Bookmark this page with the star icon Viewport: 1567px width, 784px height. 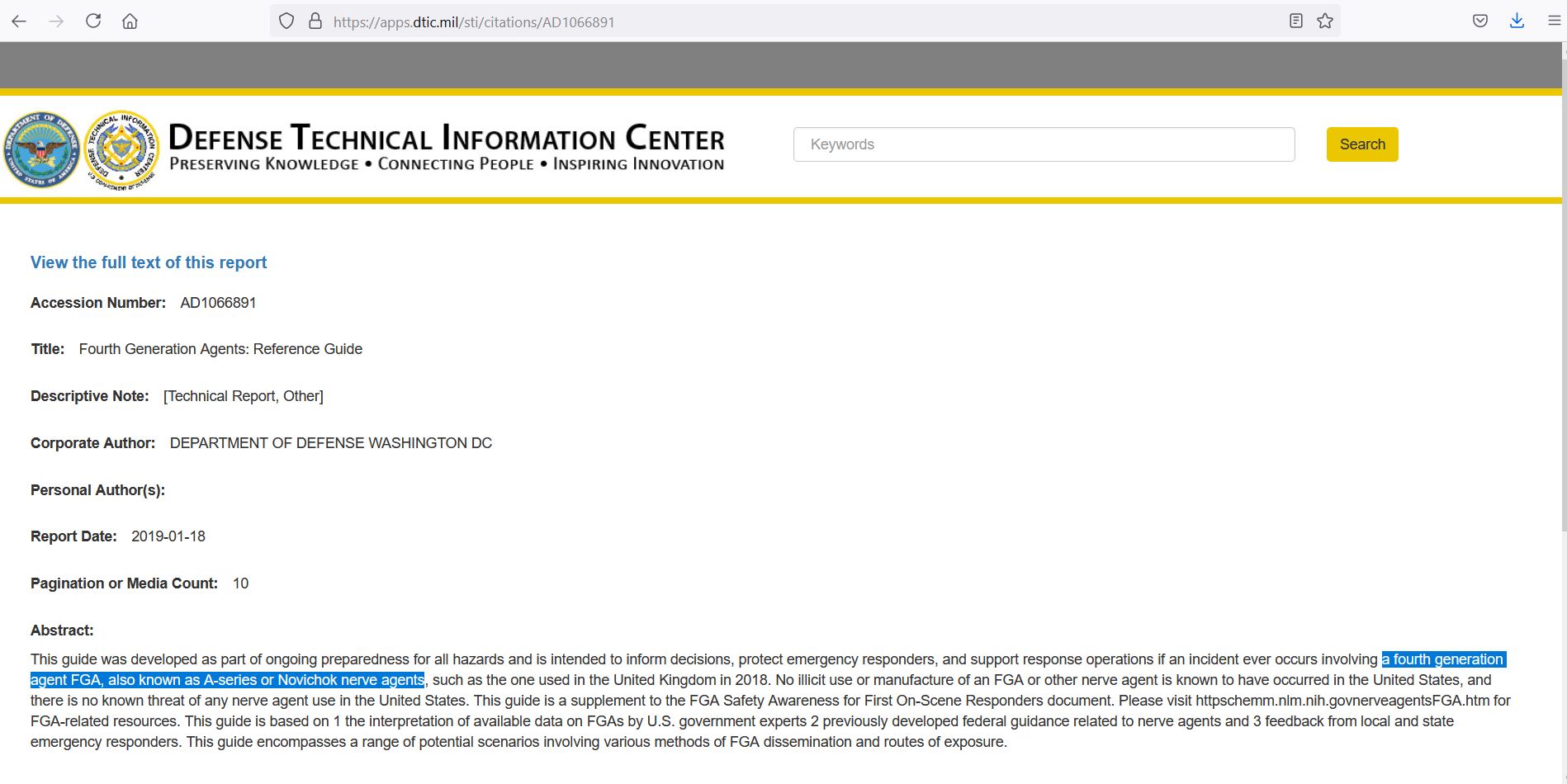tap(1325, 21)
